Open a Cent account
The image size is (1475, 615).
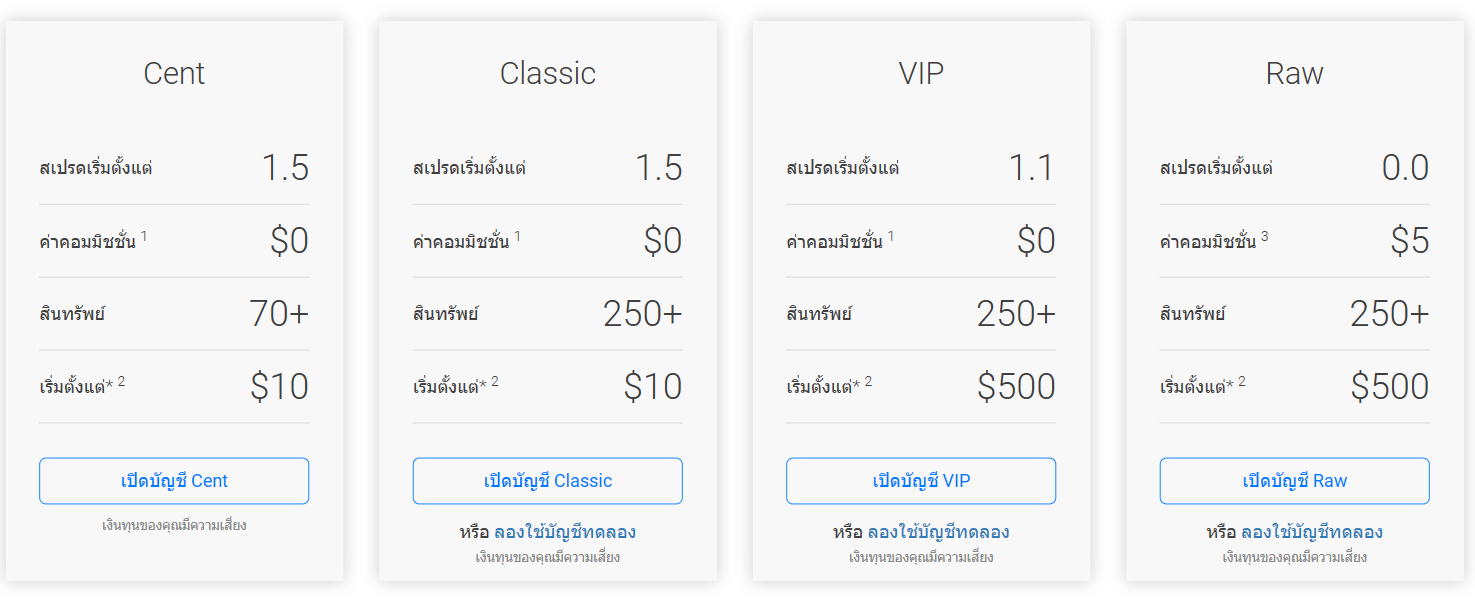173,481
